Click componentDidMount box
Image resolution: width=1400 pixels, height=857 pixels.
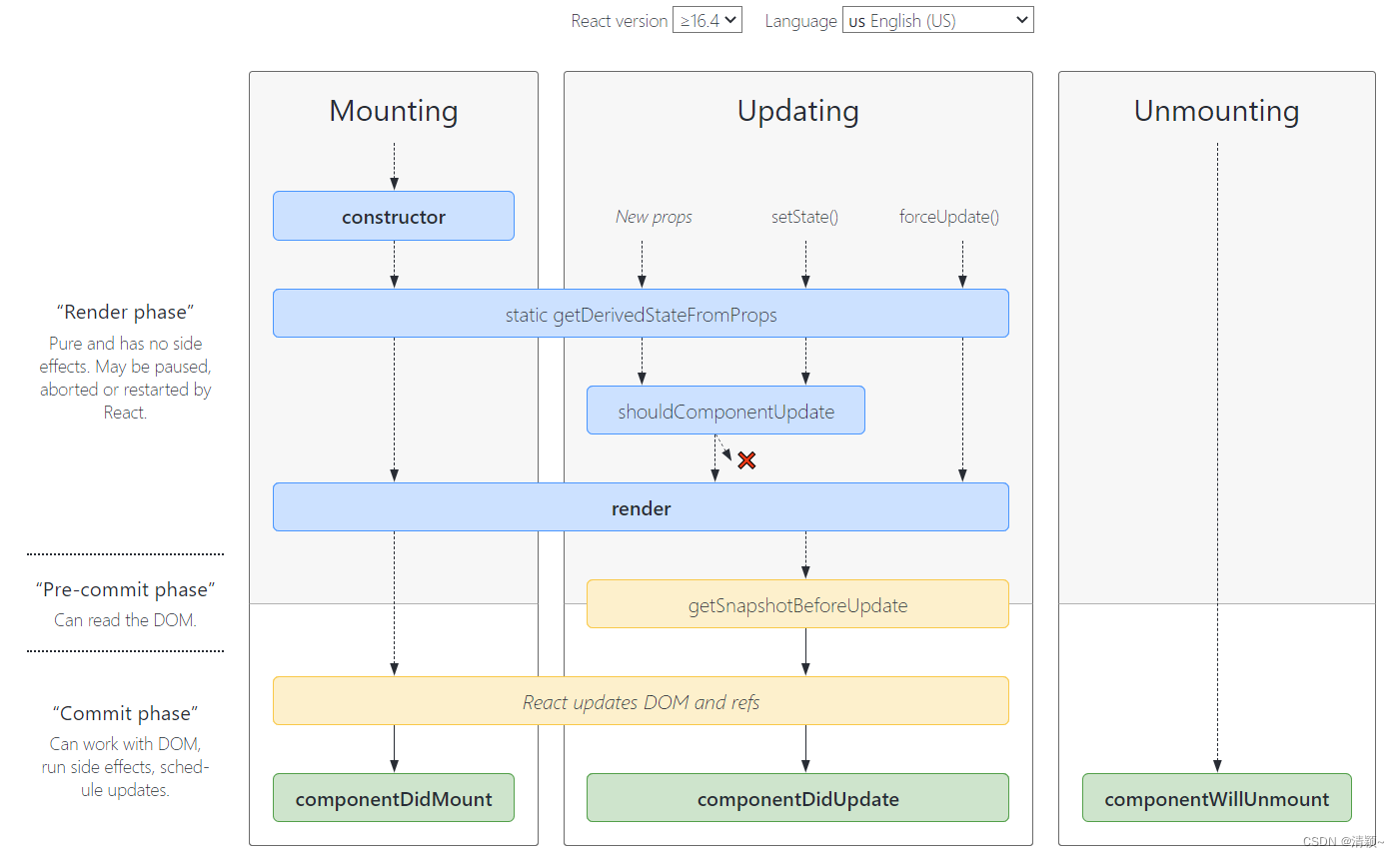[x=394, y=798]
